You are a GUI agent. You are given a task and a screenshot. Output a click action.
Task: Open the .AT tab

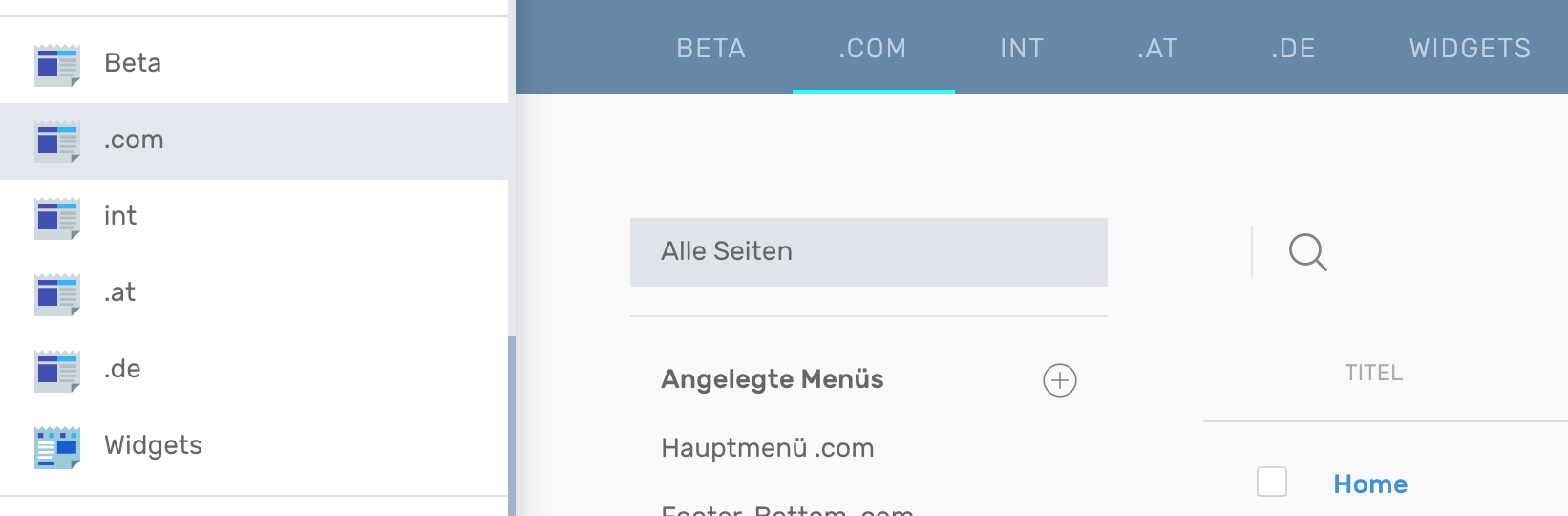pyautogui.click(x=1157, y=48)
